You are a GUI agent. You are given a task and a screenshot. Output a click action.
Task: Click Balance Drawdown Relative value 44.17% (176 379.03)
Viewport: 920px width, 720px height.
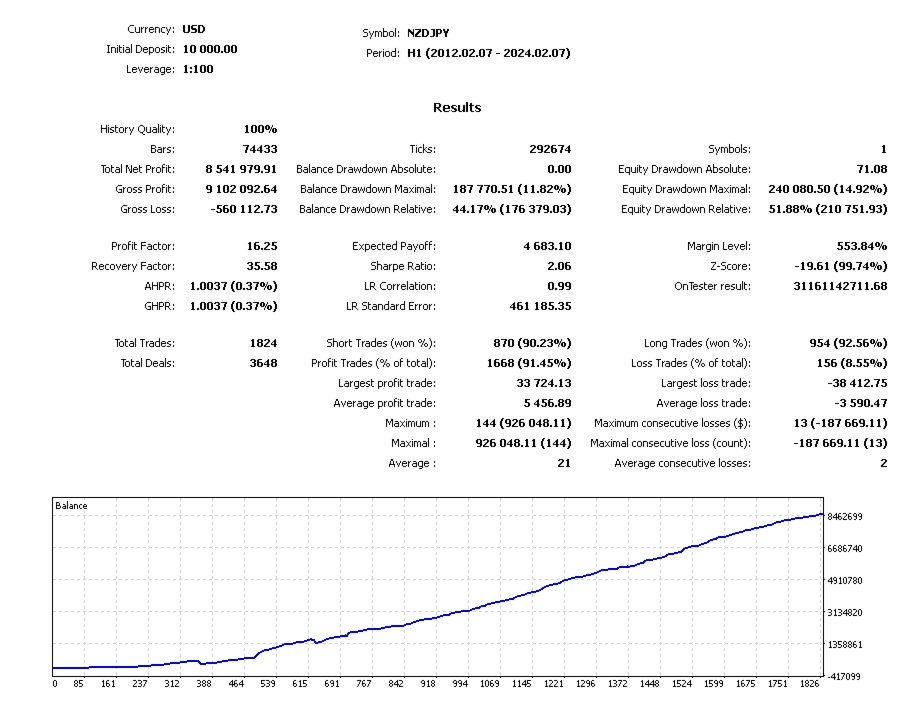[512, 209]
